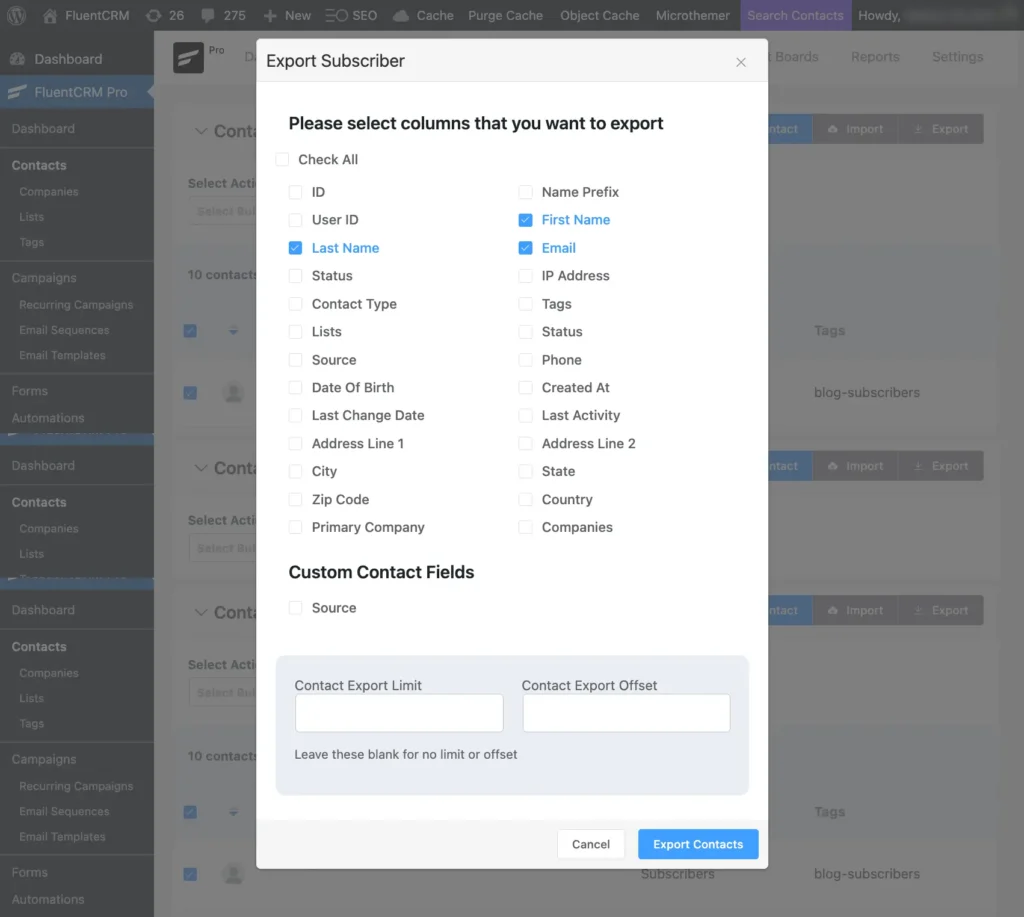
Task: Enable the Last Activity checkbox
Action: (525, 415)
